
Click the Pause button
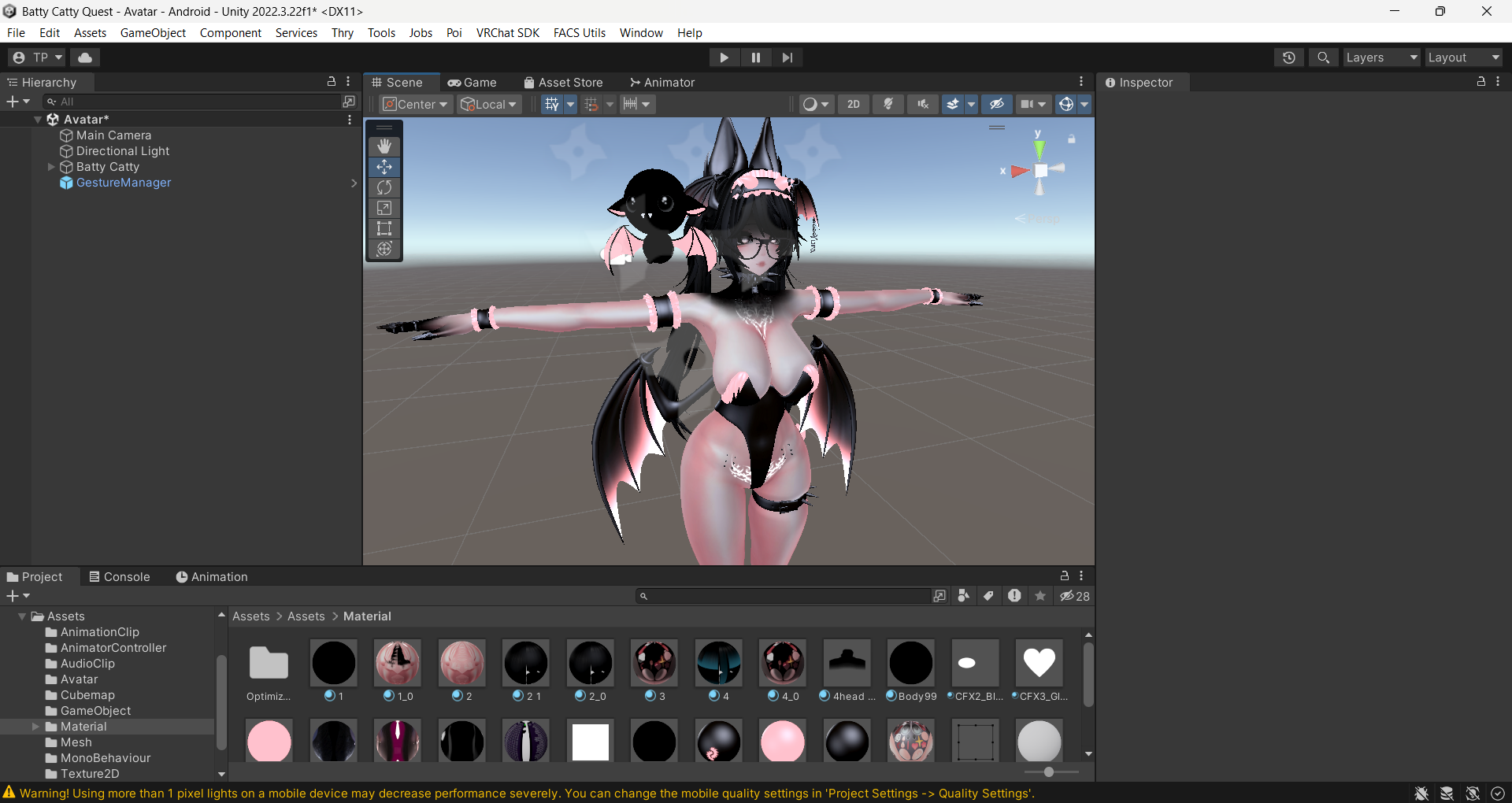click(756, 57)
